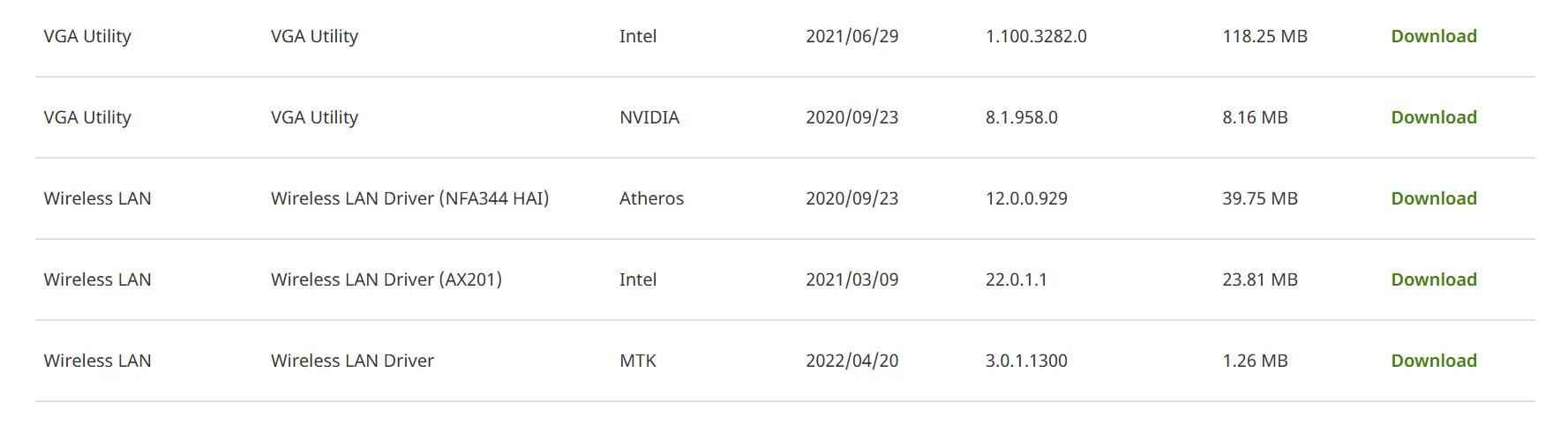
Task: Download the MTK Wireless LAN Driver
Action: pyautogui.click(x=1433, y=361)
